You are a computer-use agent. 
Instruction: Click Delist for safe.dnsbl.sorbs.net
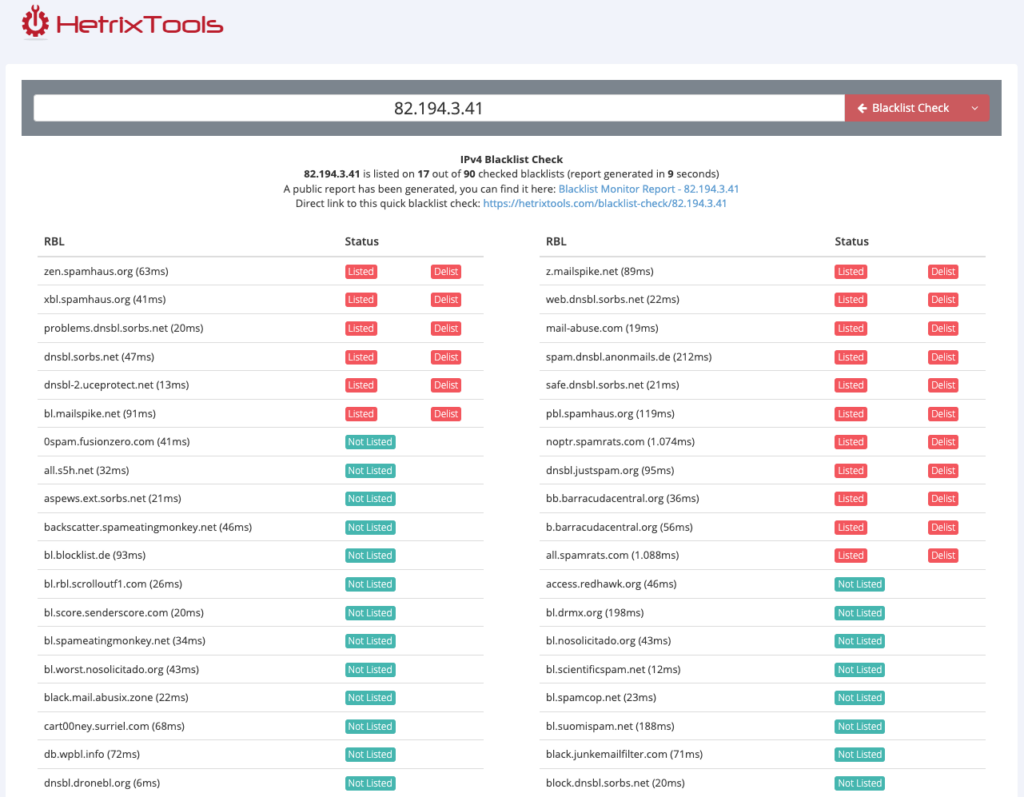(x=943, y=385)
